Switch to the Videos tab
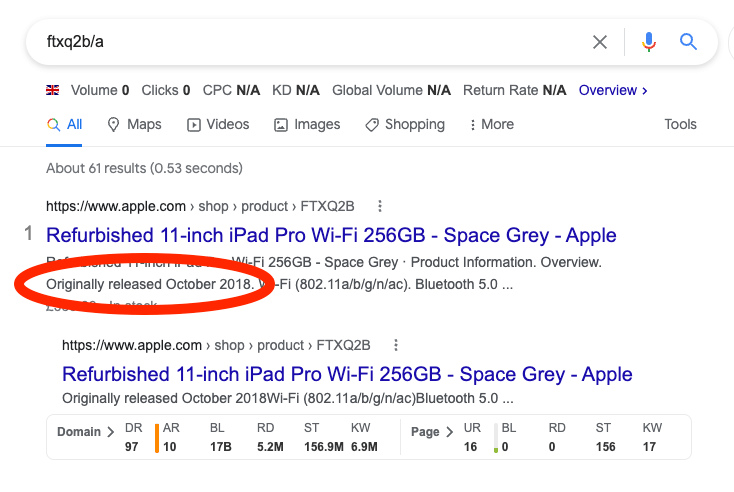The height and width of the screenshot is (492, 734). (x=218, y=125)
